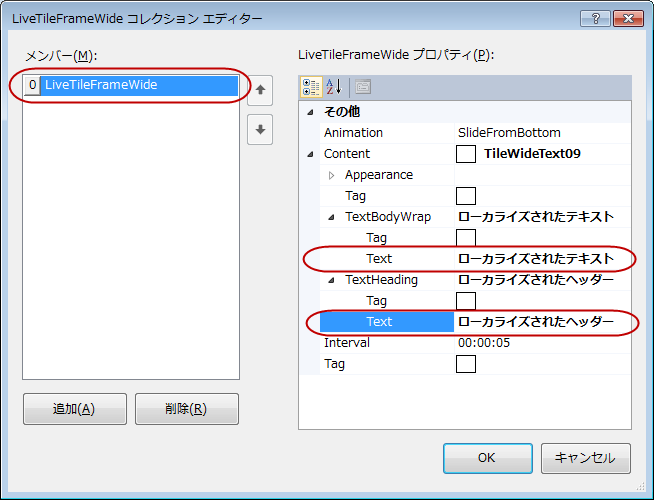Edit TextHeading Text value ローカライズされたヘッダー
The height and width of the screenshot is (500, 654).
(542, 322)
